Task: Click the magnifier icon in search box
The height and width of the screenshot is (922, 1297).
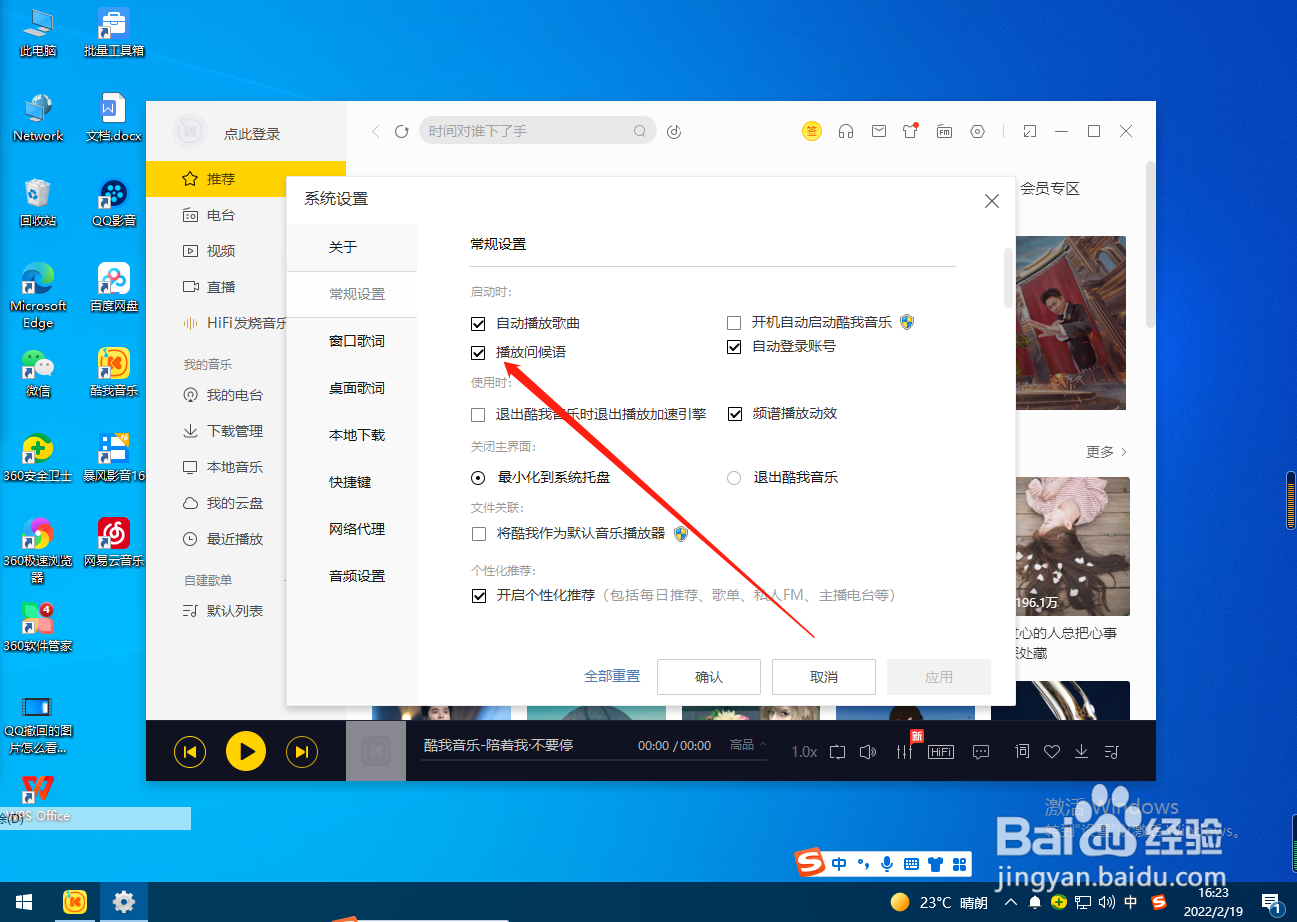Action: tap(640, 131)
